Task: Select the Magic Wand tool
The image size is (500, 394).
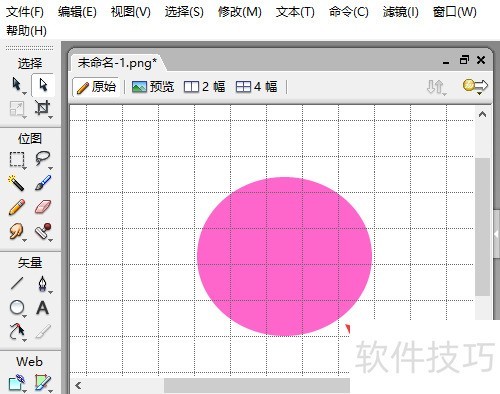Action: (x=16, y=183)
